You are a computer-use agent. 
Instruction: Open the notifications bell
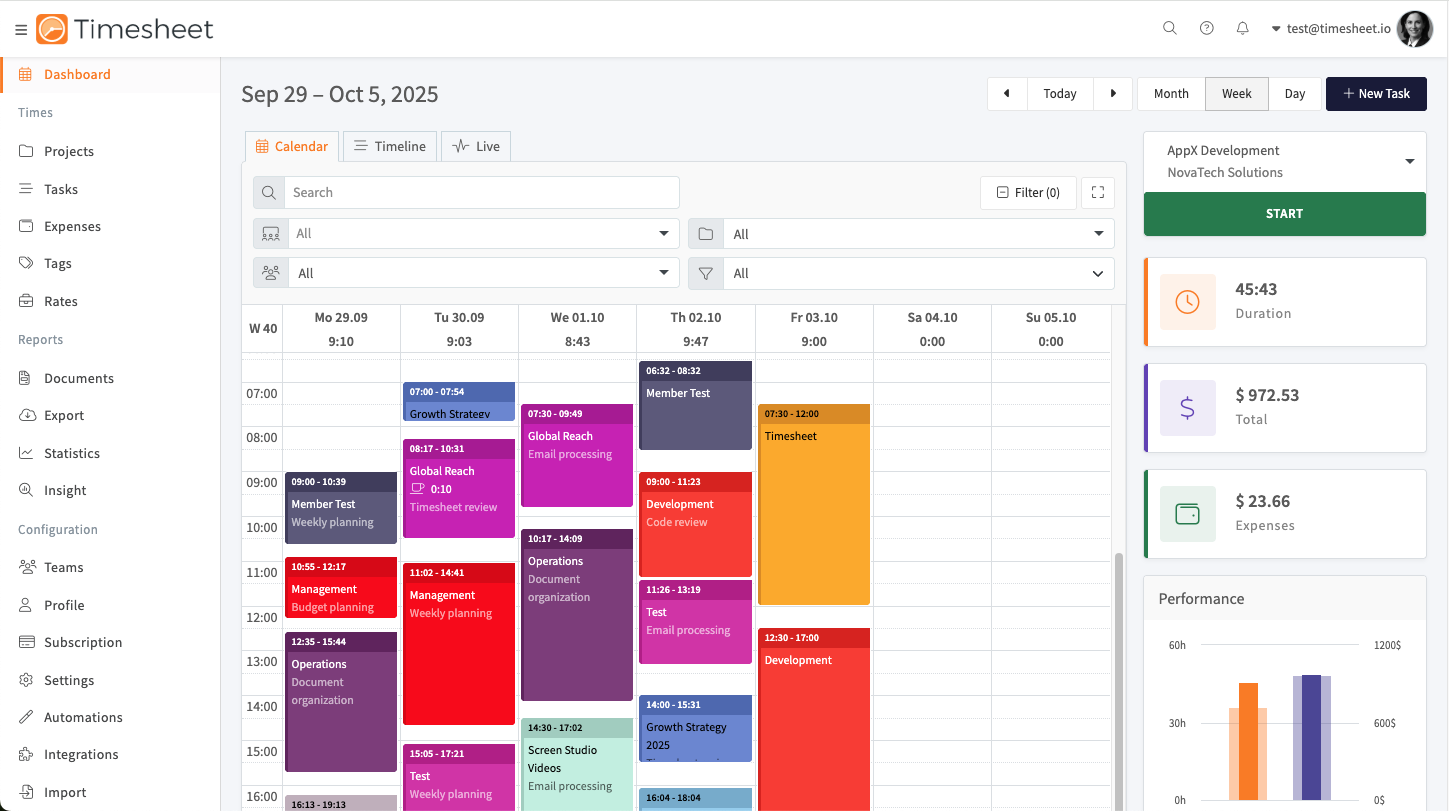(x=1242, y=28)
